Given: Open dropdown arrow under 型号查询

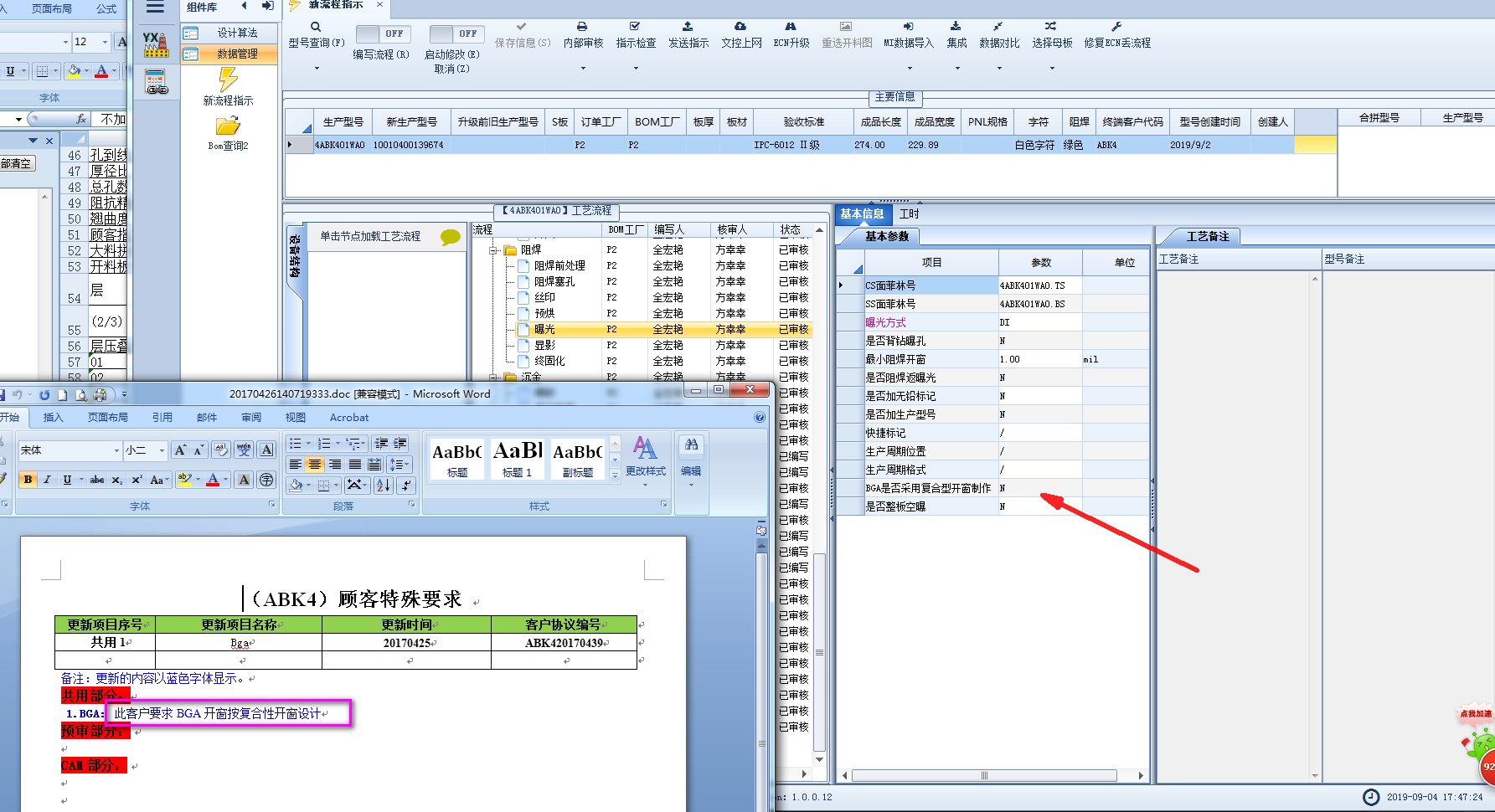Looking at the screenshot, I should [x=317, y=69].
